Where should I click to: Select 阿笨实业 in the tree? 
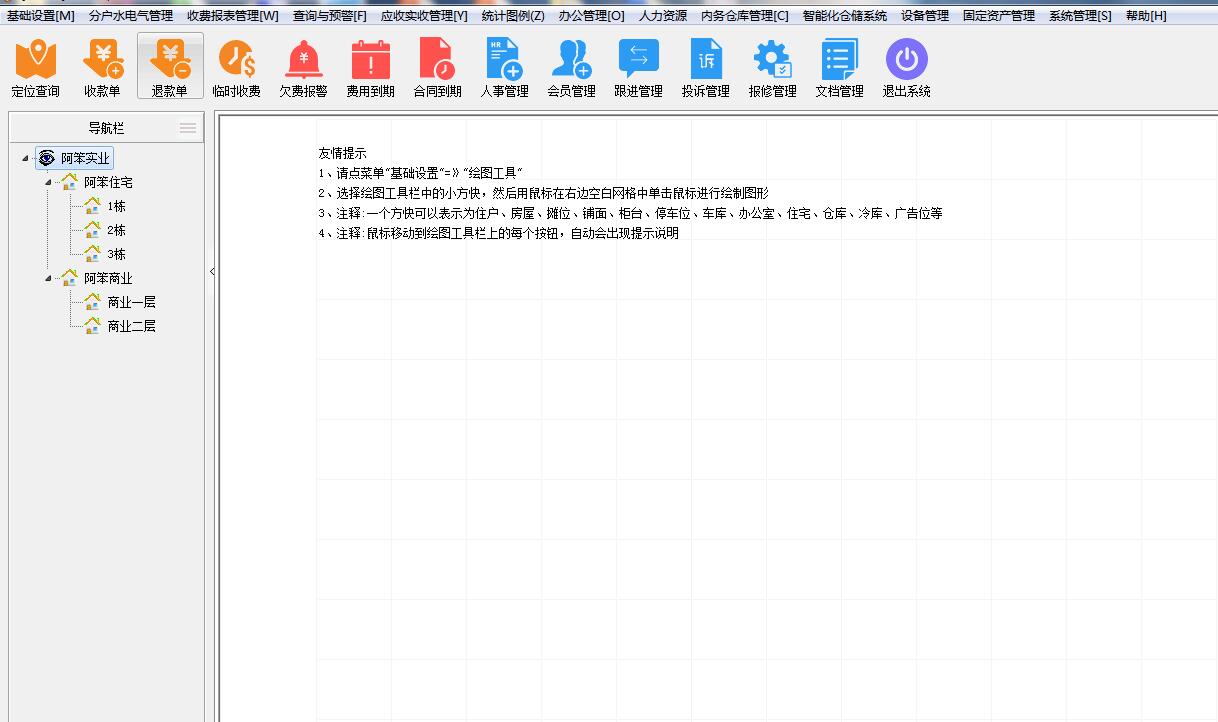[85, 158]
